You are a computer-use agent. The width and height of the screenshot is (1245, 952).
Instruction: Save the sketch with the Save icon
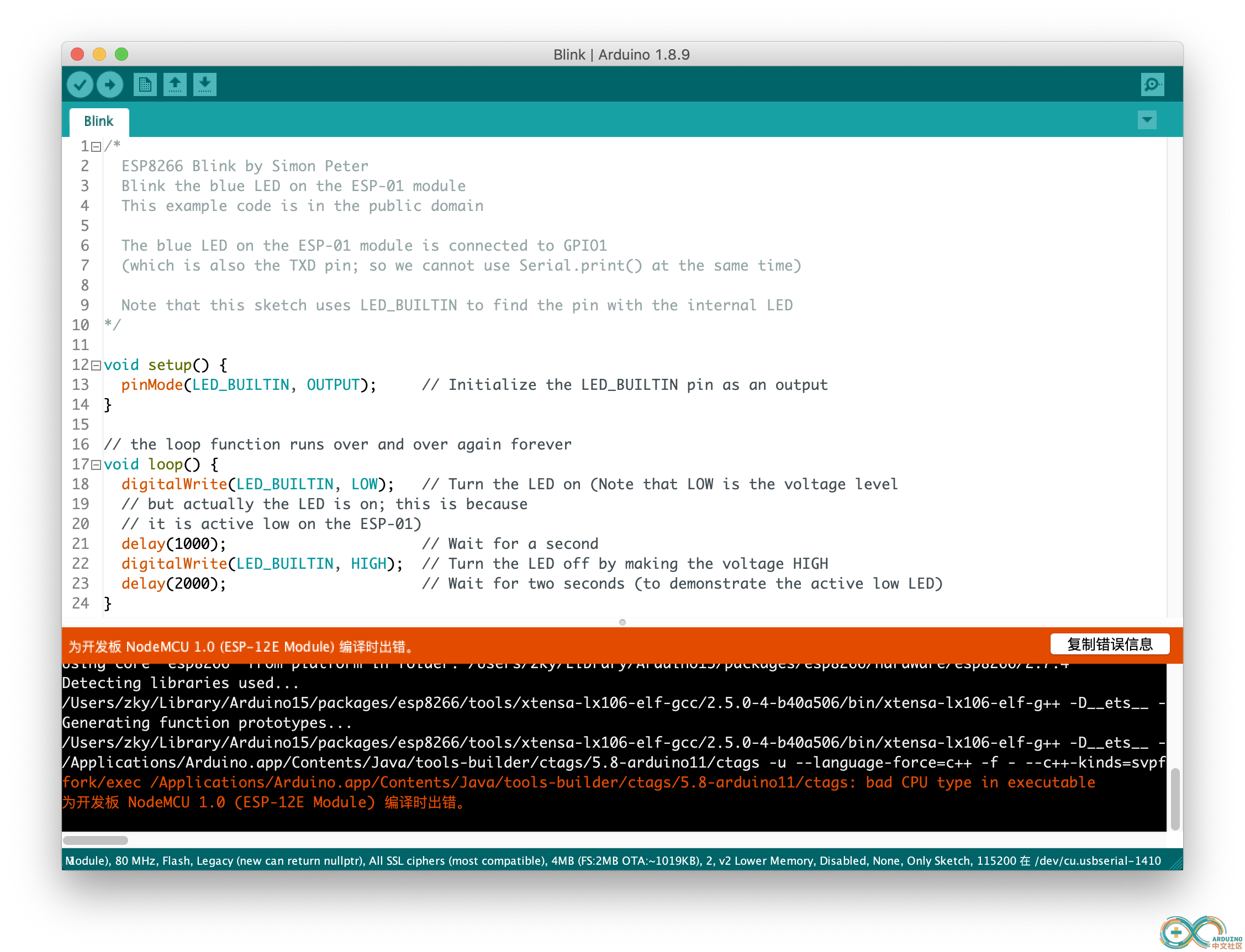(x=205, y=85)
